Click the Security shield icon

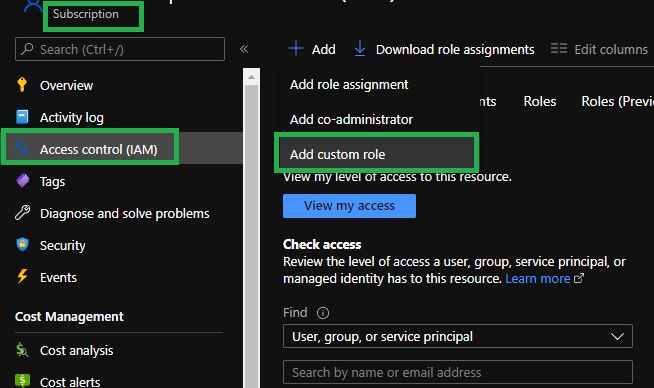pos(22,244)
